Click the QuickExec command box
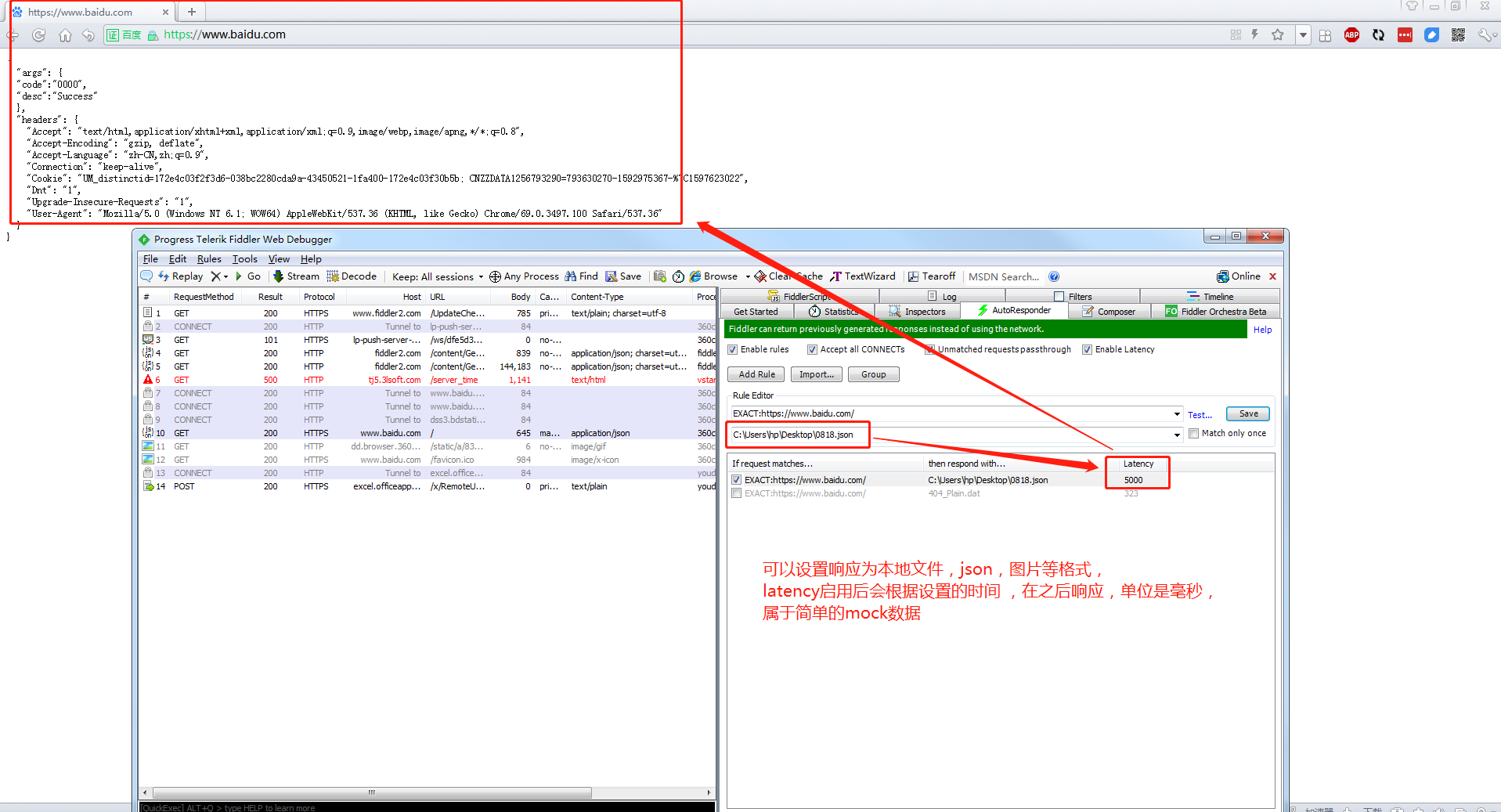This screenshot has height=812, width=1501. click(x=427, y=807)
